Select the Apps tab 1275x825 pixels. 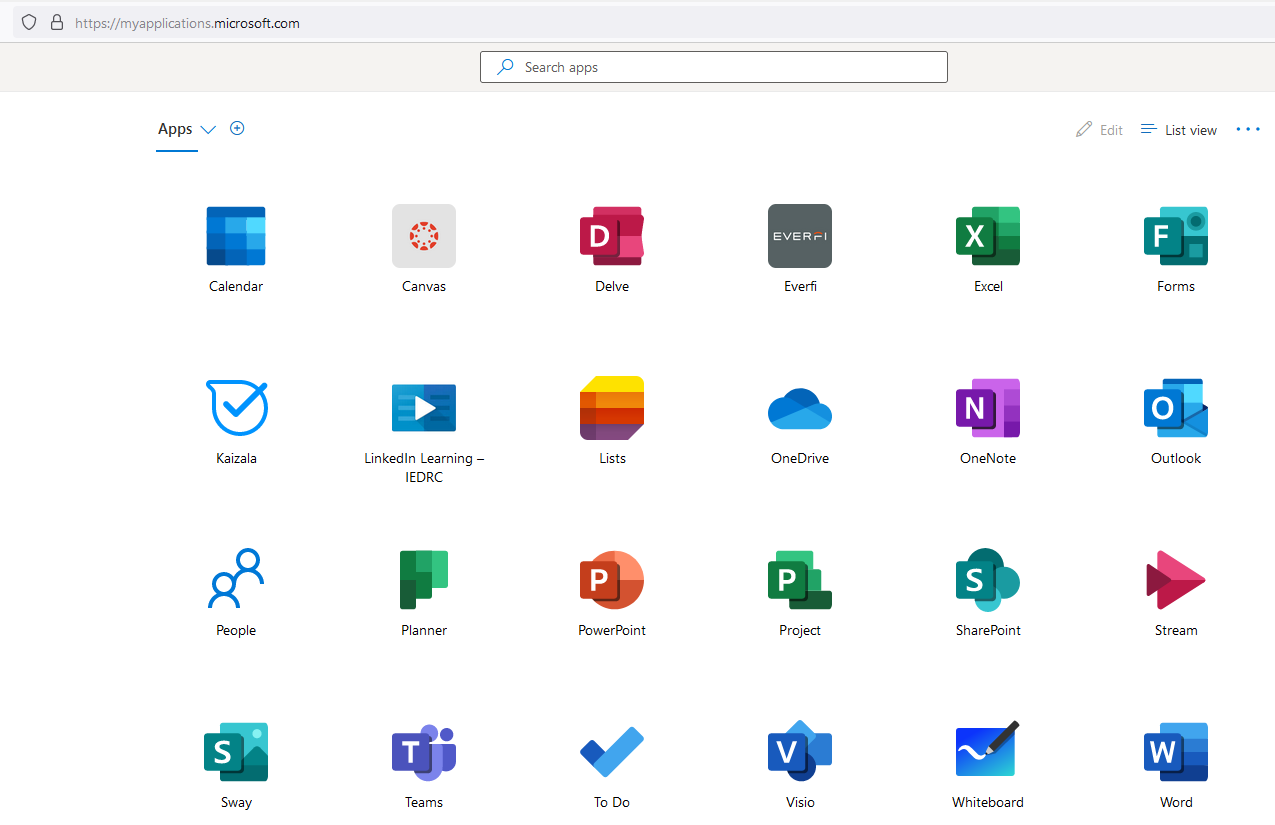[175, 129]
